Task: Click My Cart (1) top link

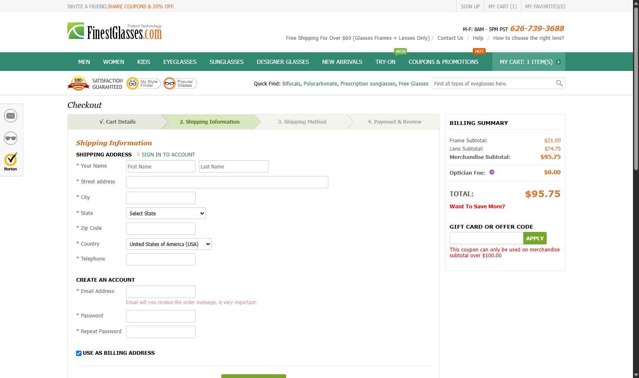Action: coord(502,7)
